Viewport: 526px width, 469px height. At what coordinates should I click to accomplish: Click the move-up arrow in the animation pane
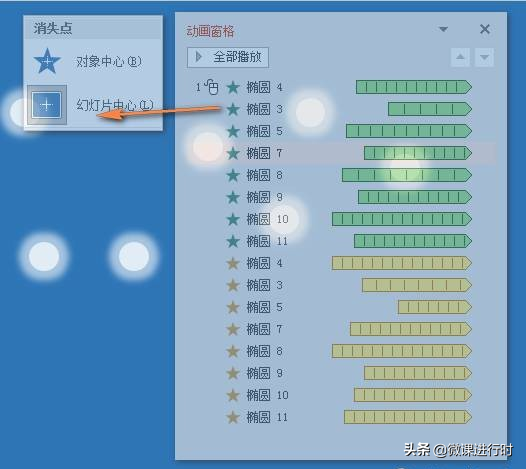[x=460, y=57]
